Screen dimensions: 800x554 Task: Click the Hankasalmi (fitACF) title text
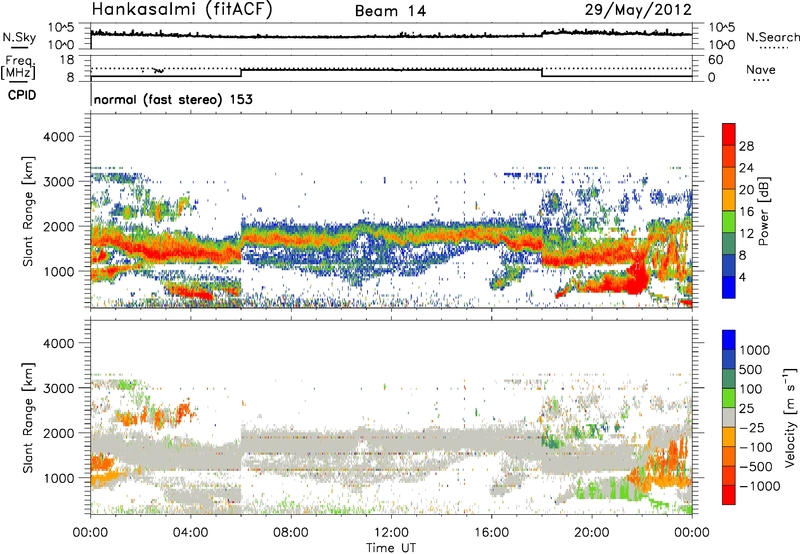click(182, 10)
